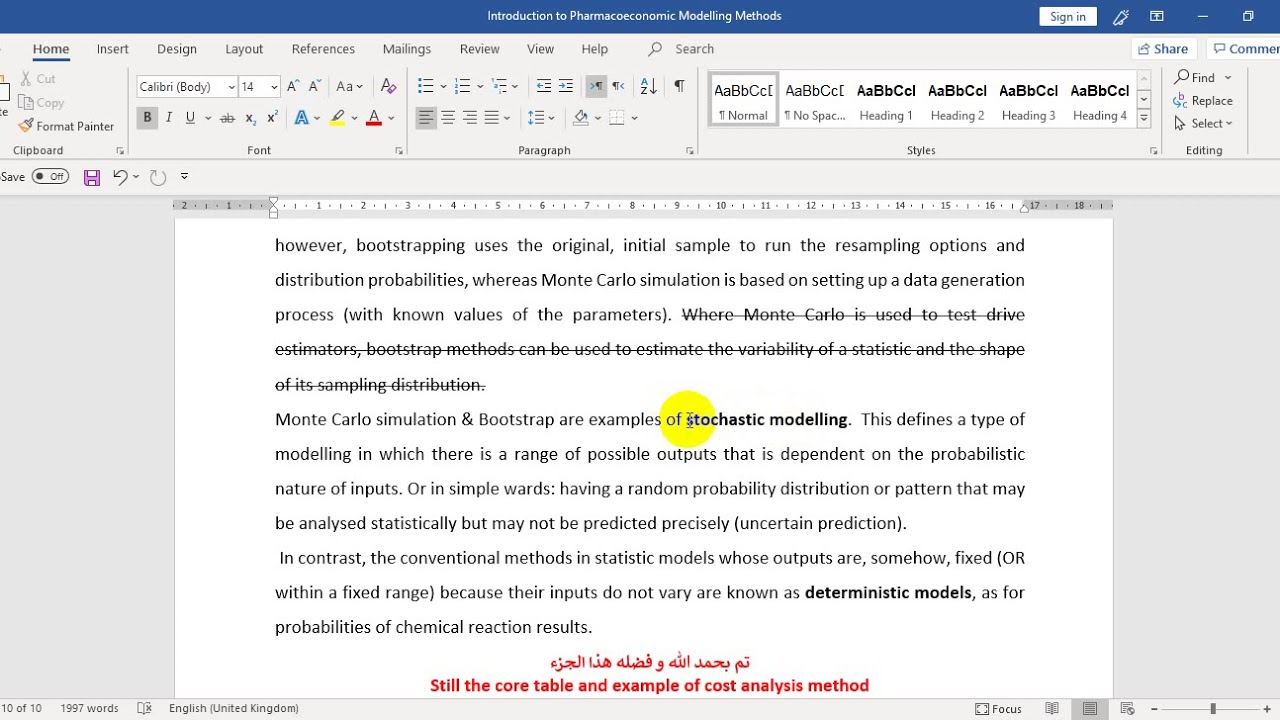
Task: Center-align the paragraph
Action: (448, 118)
